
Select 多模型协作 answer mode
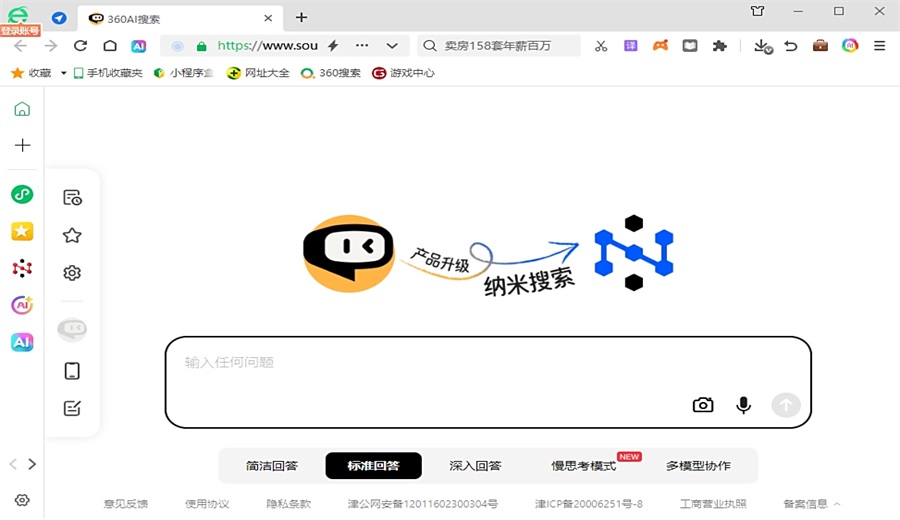tap(699, 465)
